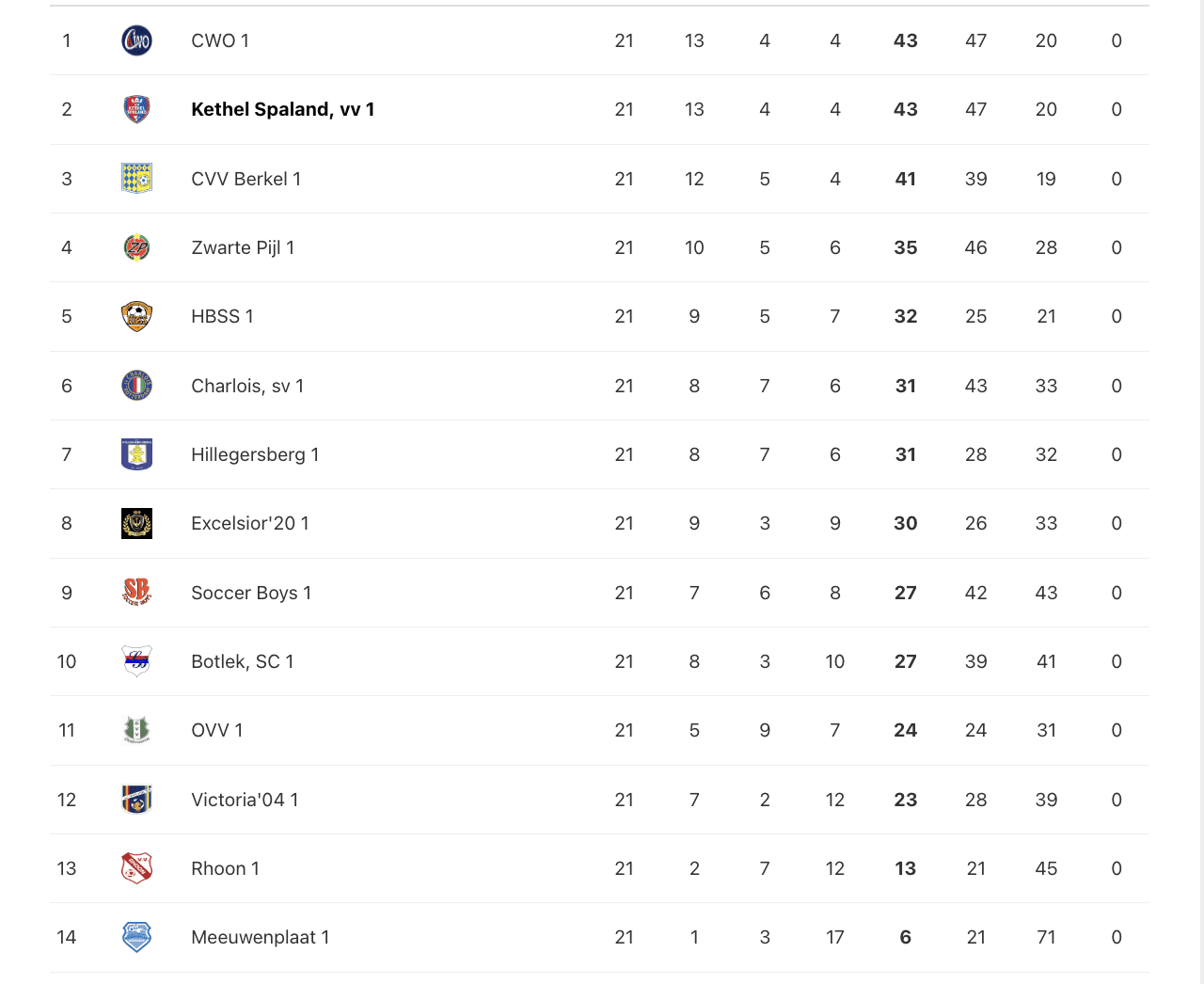Click the Victoria'04 club badge
This screenshot has width=1204, height=984.
136,800
